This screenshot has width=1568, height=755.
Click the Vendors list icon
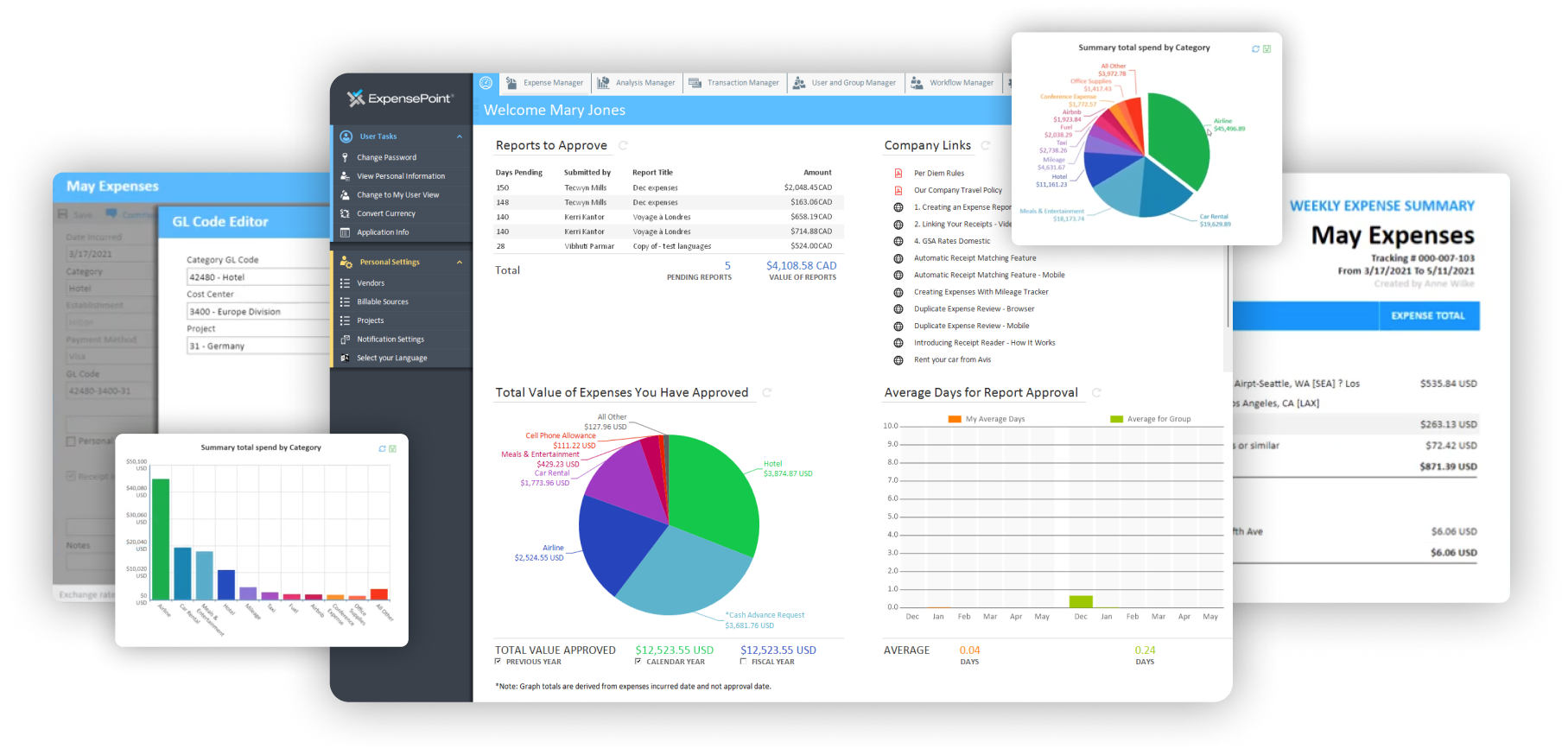coord(345,283)
